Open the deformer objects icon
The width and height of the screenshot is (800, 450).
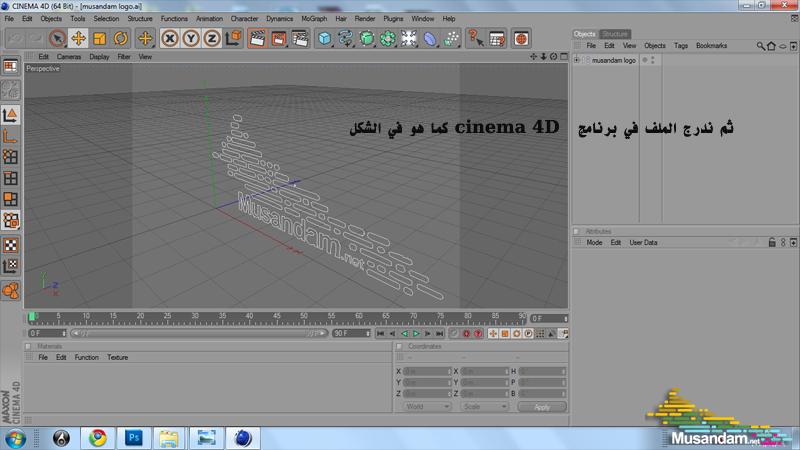[x=430, y=38]
